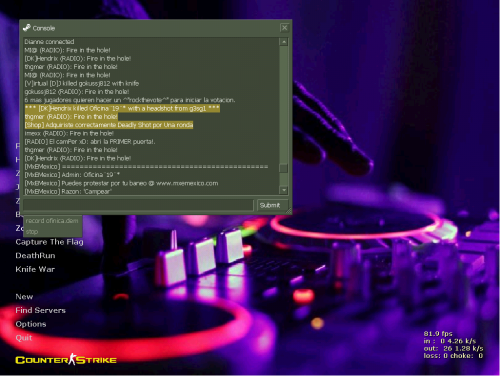Click the Submit button
This screenshot has width=500, height=376.
(270, 205)
